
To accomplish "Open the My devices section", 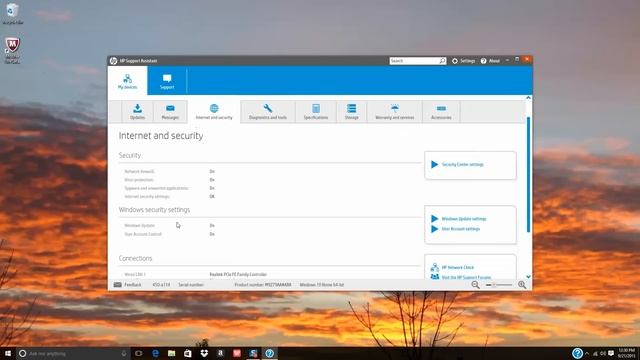I will click(127, 81).
